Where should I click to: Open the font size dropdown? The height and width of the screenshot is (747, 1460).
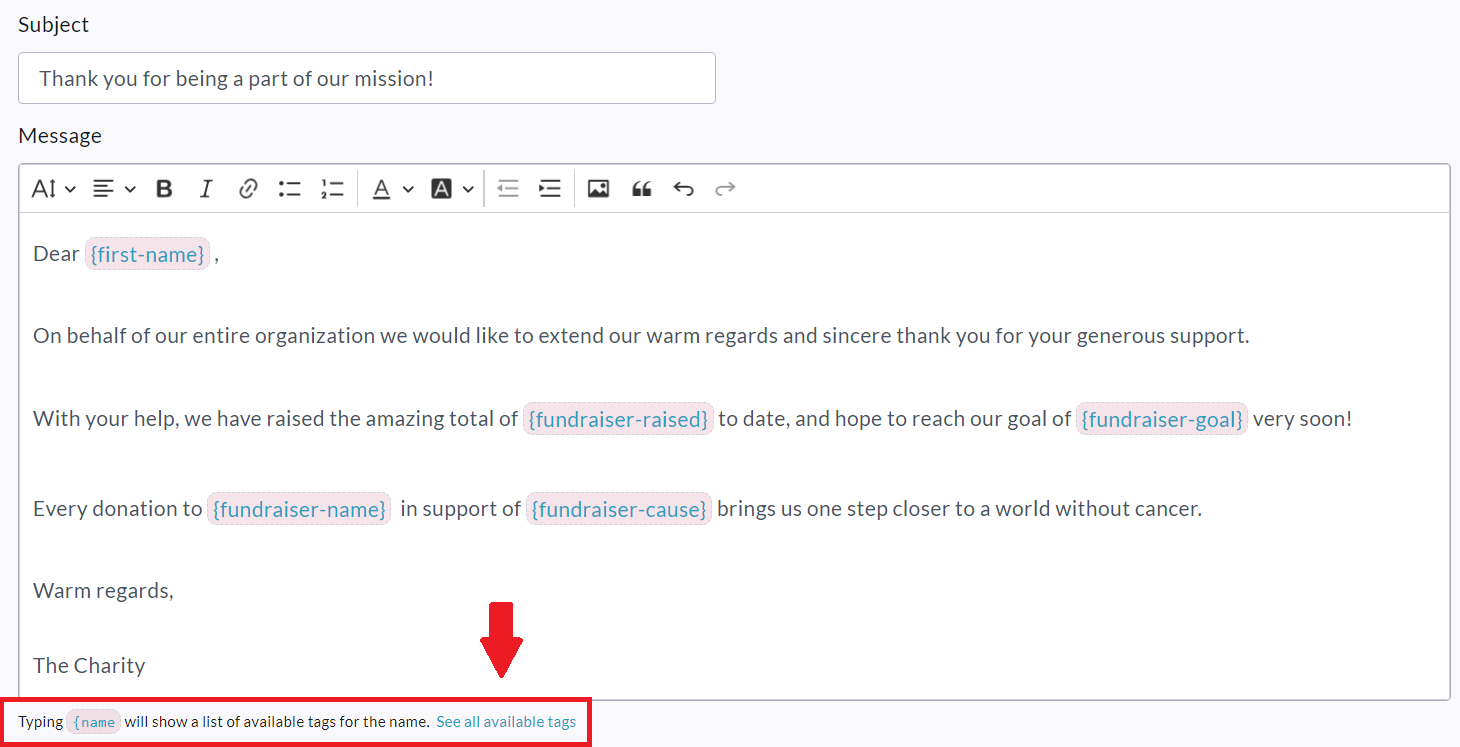[54, 189]
